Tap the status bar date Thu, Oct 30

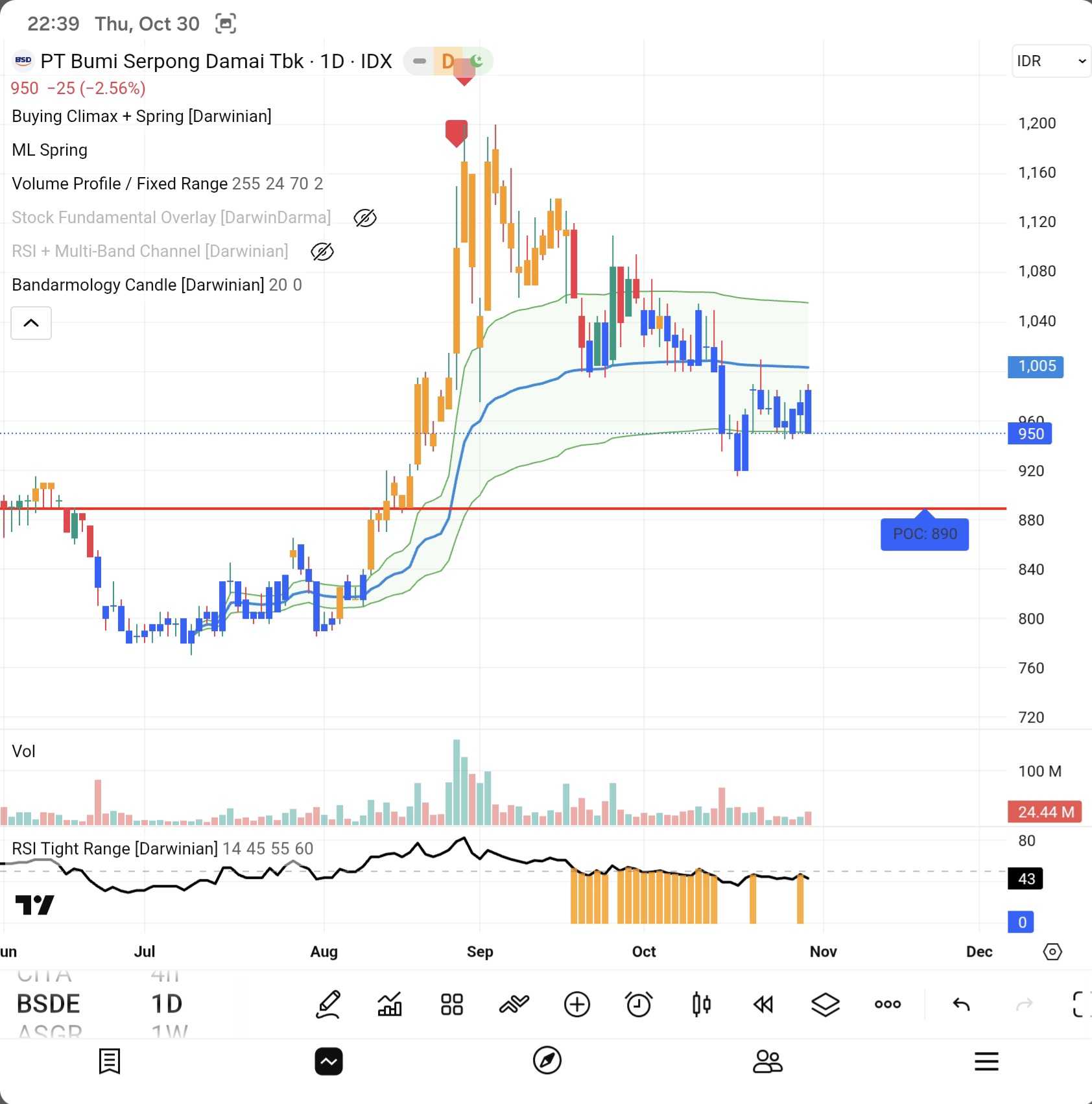tap(147, 24)
